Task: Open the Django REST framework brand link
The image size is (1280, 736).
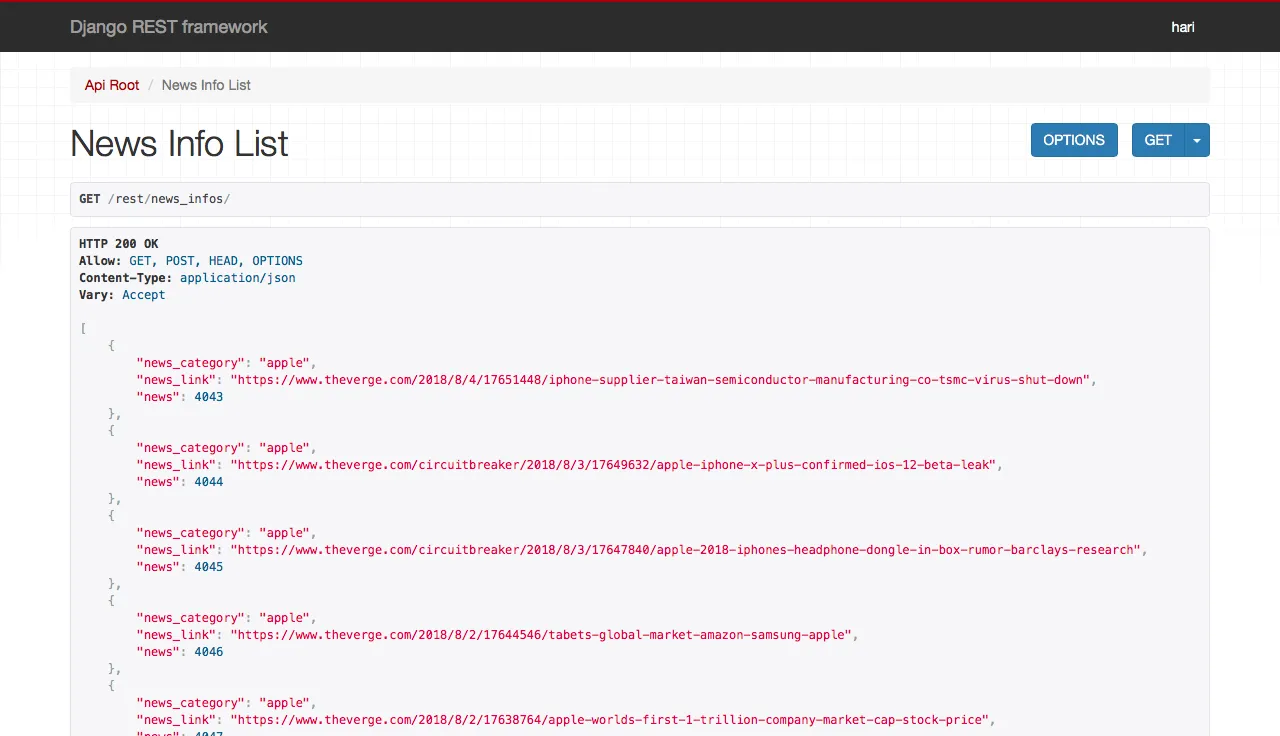Action: pos(169,27)
